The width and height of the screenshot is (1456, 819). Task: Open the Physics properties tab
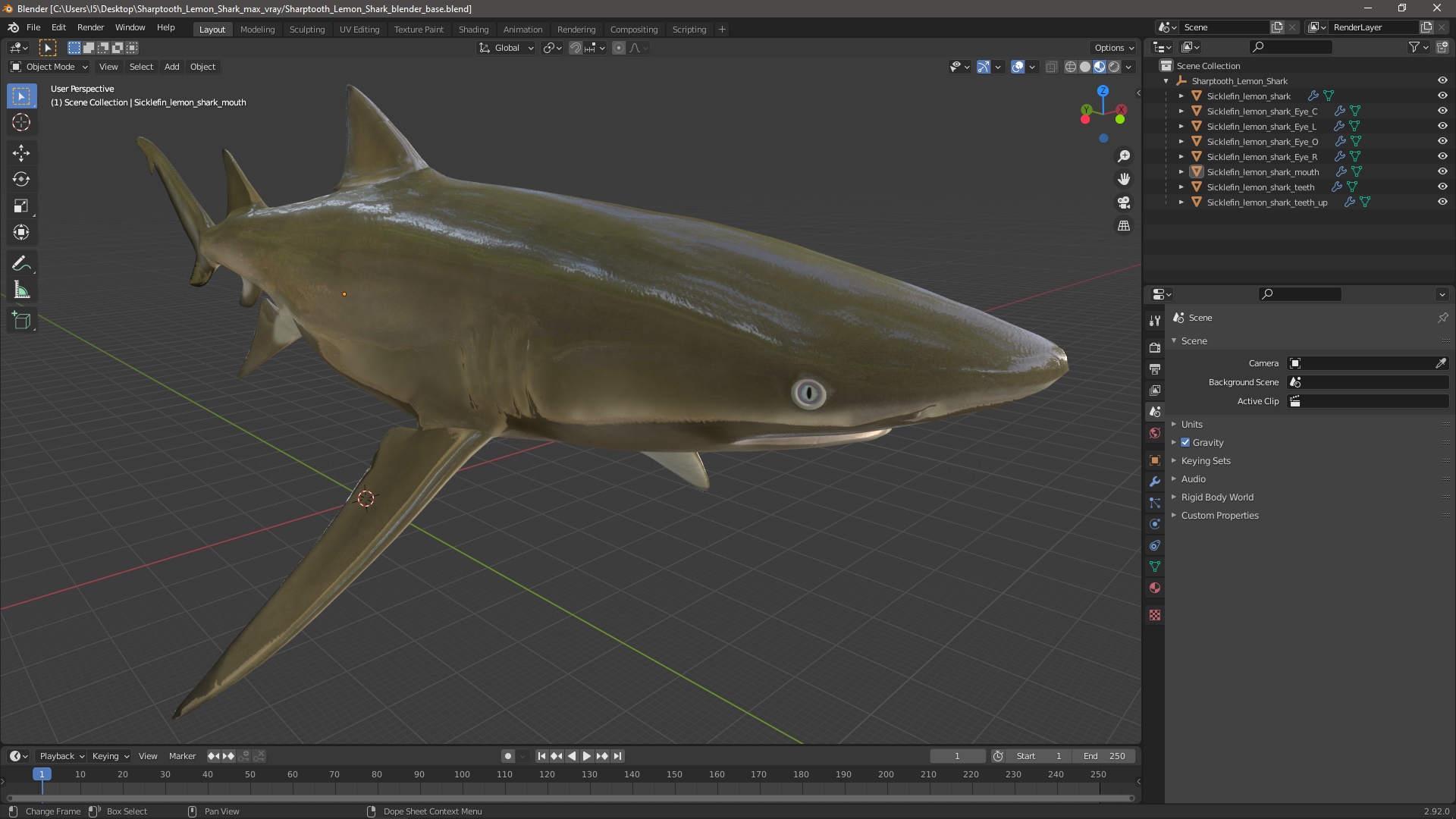point(1155,524)
